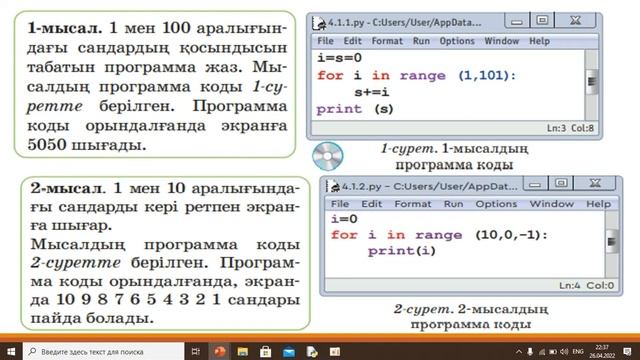Viewport: 640px width, 360px height.
Task: Open the notification center
Action: click(x=627, y=351)
